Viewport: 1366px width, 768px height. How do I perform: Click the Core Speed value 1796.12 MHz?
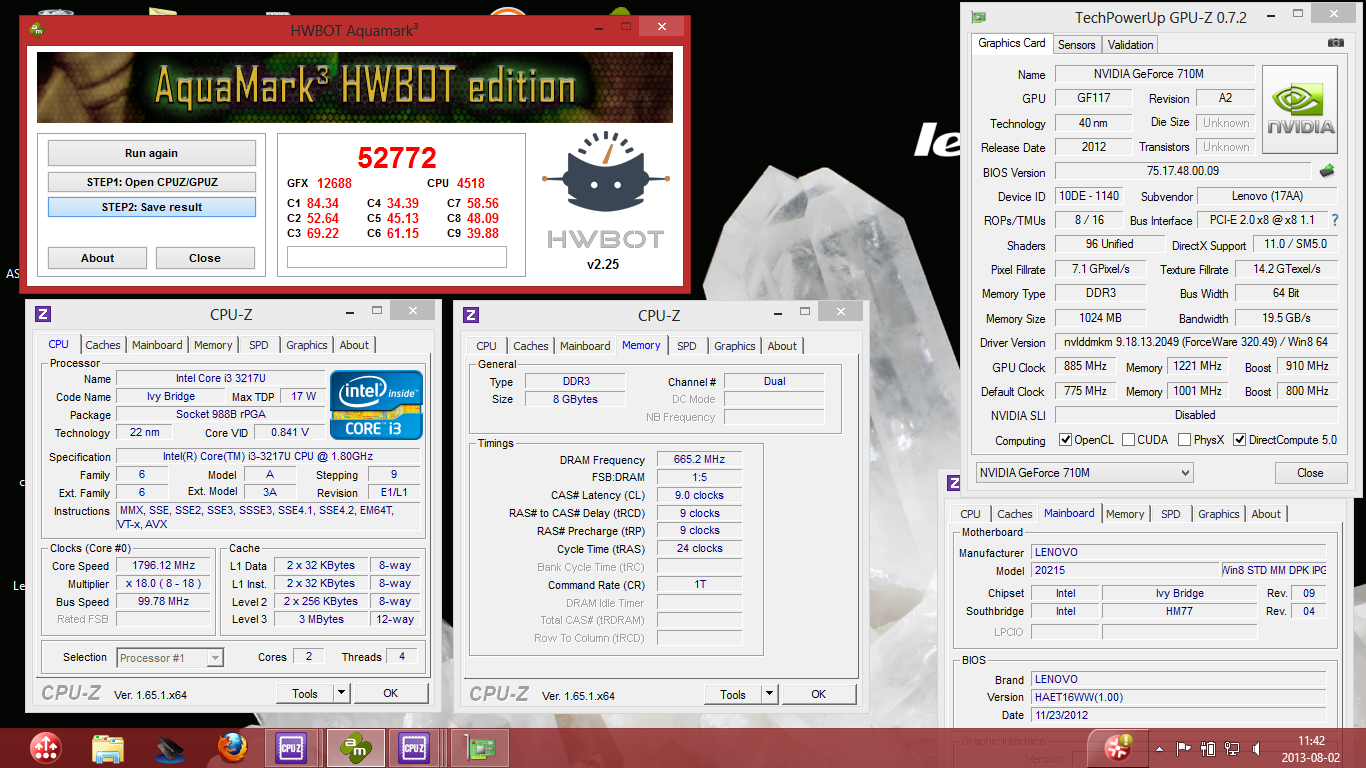pyautogui.click(x=164, y=566)
